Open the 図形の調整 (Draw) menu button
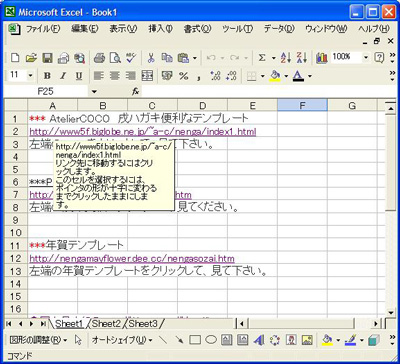The height and width of the screenshot is (364, 400). (38, 340)
